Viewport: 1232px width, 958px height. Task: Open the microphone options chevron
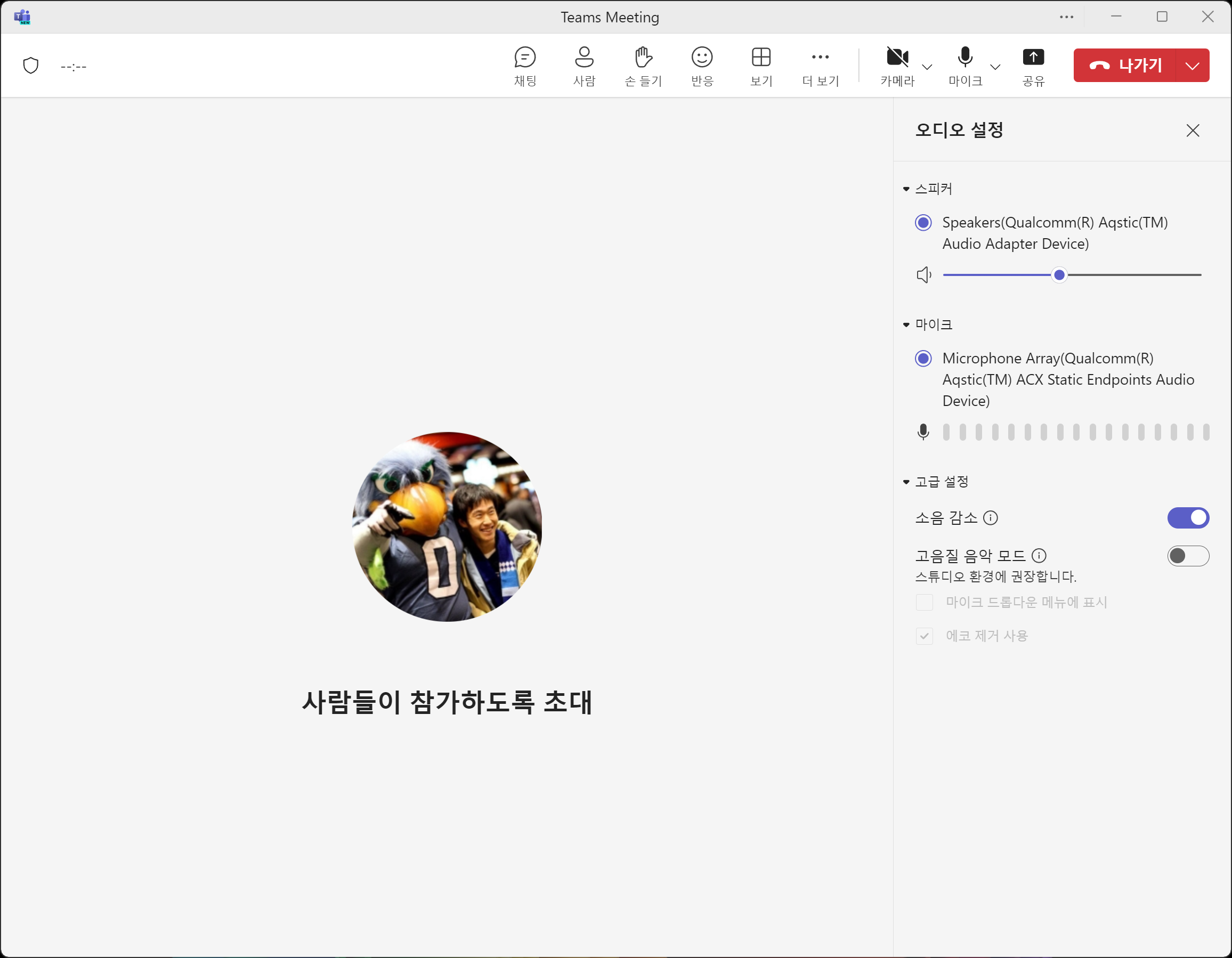[995, 67]
